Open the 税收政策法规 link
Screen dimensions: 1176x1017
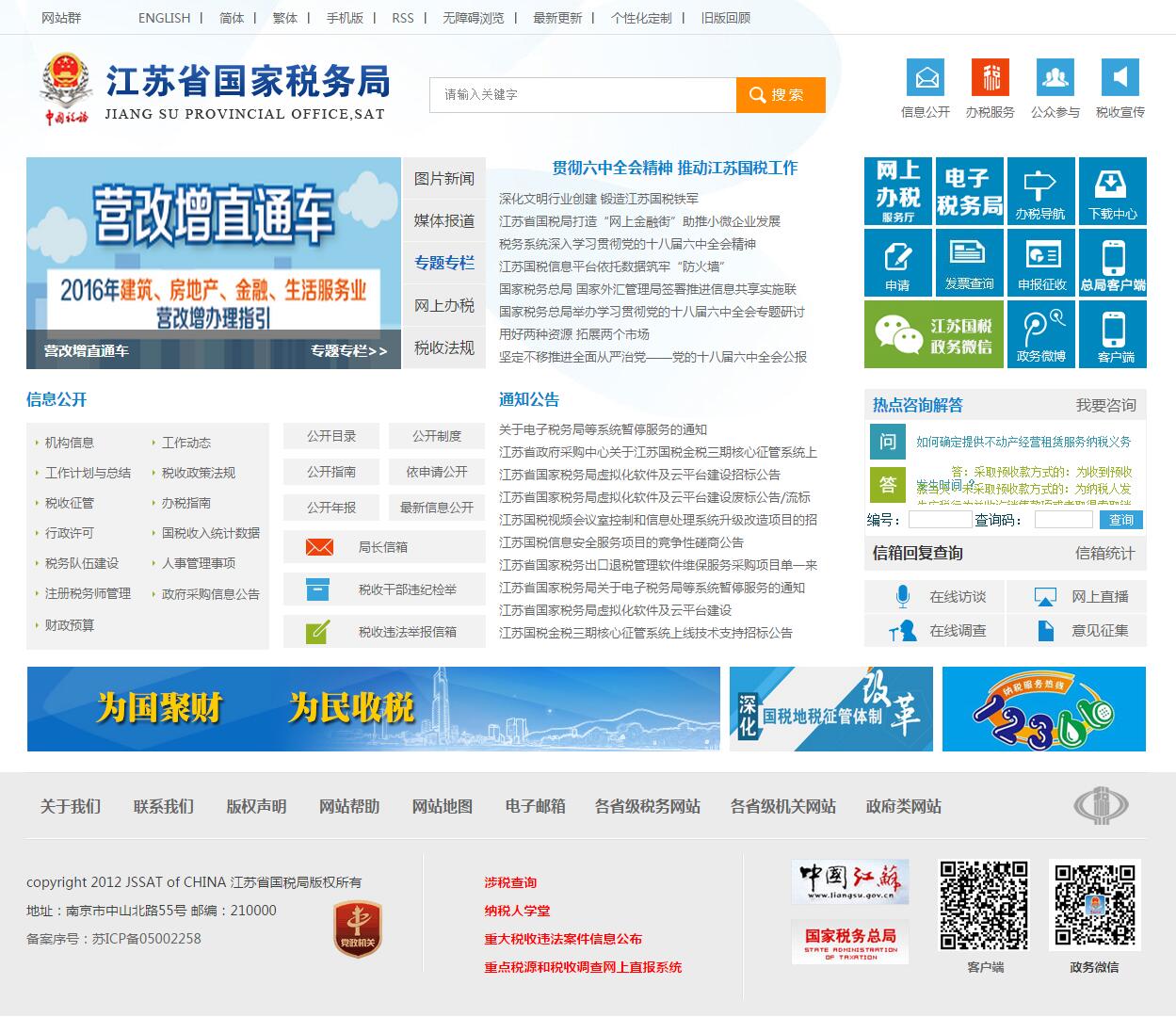pos(199,473)
